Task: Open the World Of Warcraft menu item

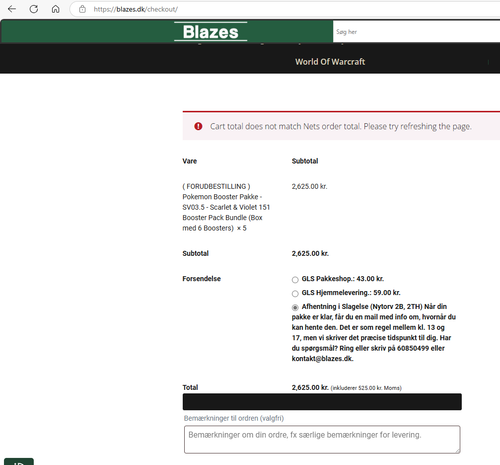Action: [x=330, y=62]
